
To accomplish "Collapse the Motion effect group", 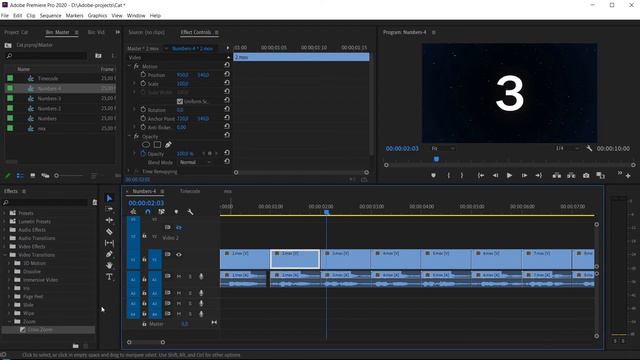I will click(129, 66).
